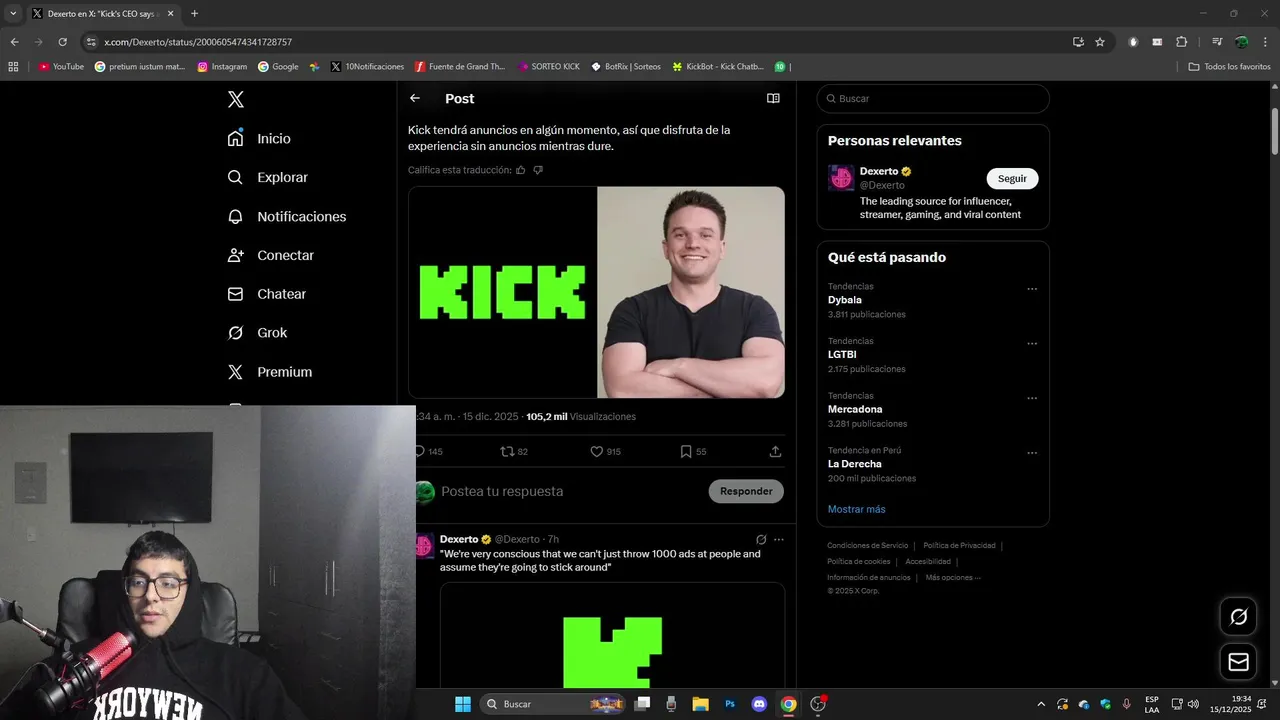The height and width of the screenshot is (720, 1280).
Task: Open volume control in system tray
Action: tap(1193, 704)
